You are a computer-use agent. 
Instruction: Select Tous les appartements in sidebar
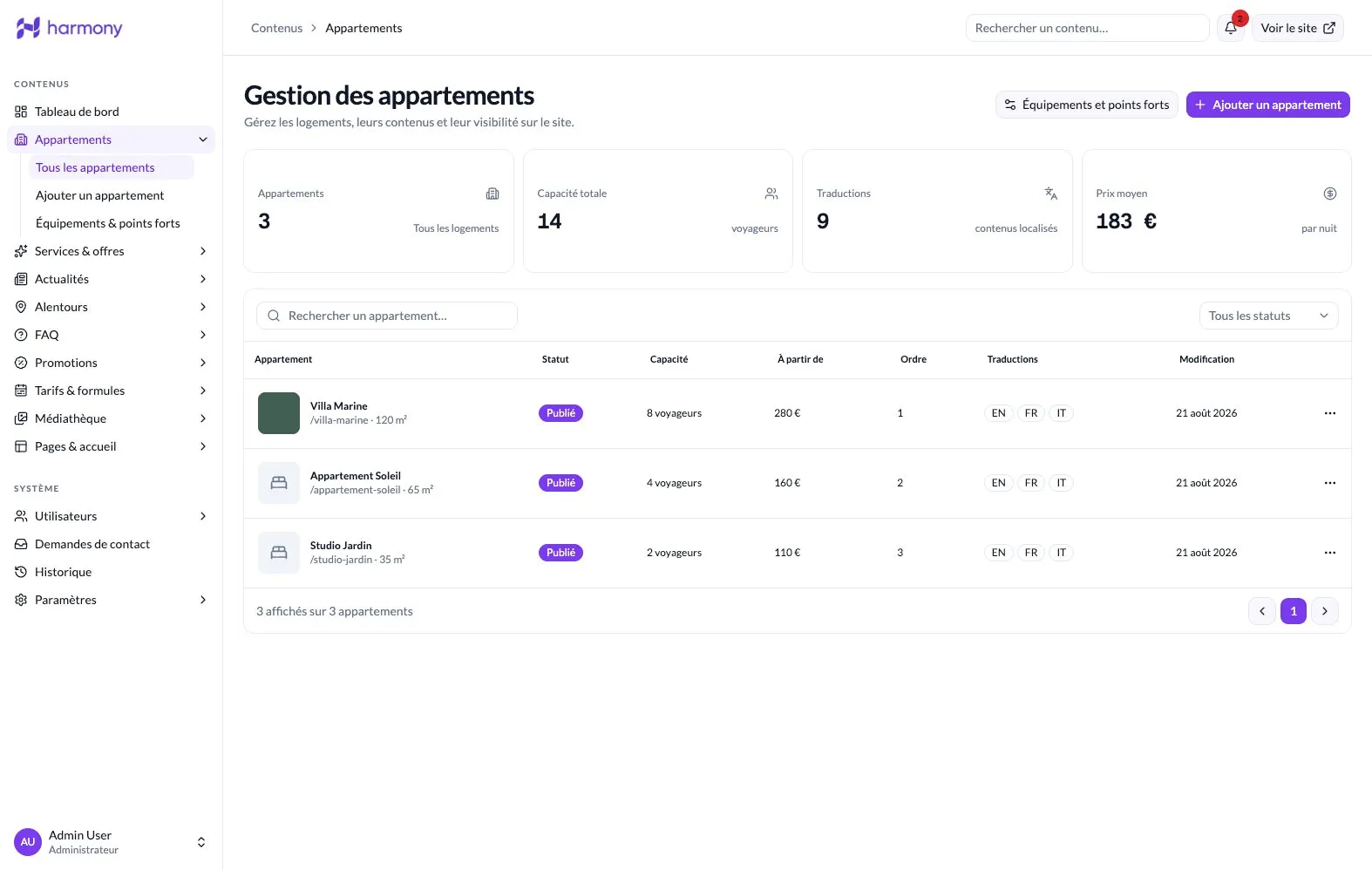pos(112,167)
